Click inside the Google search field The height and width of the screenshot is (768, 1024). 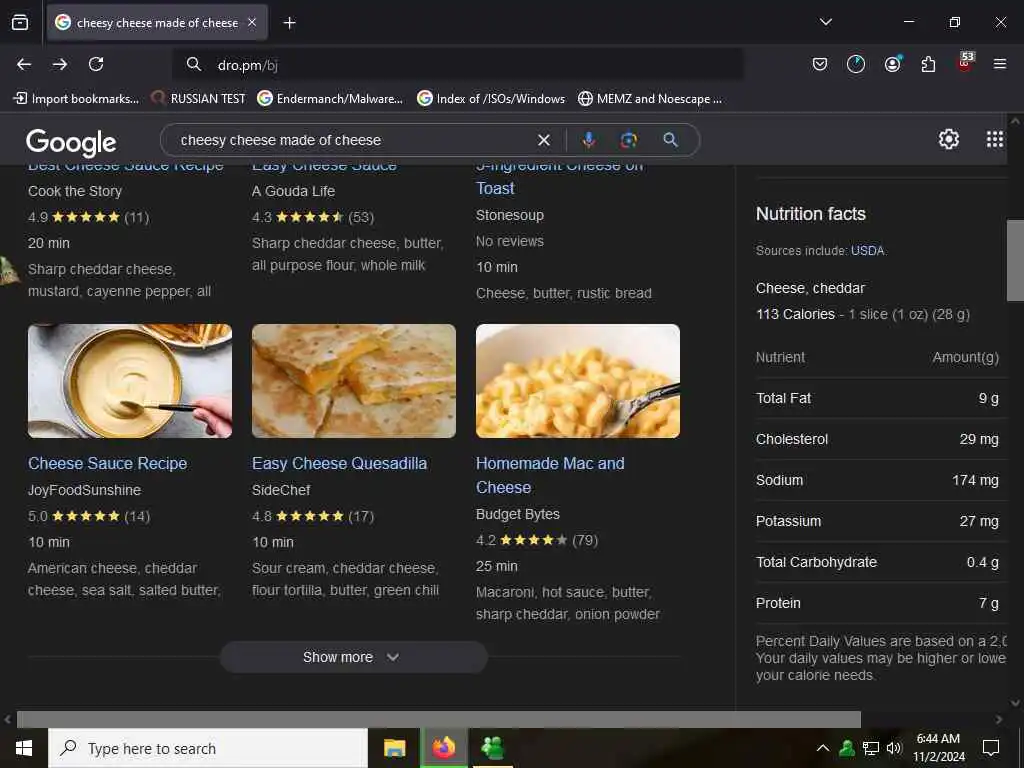pyautogui.click(x=353, y=140)
